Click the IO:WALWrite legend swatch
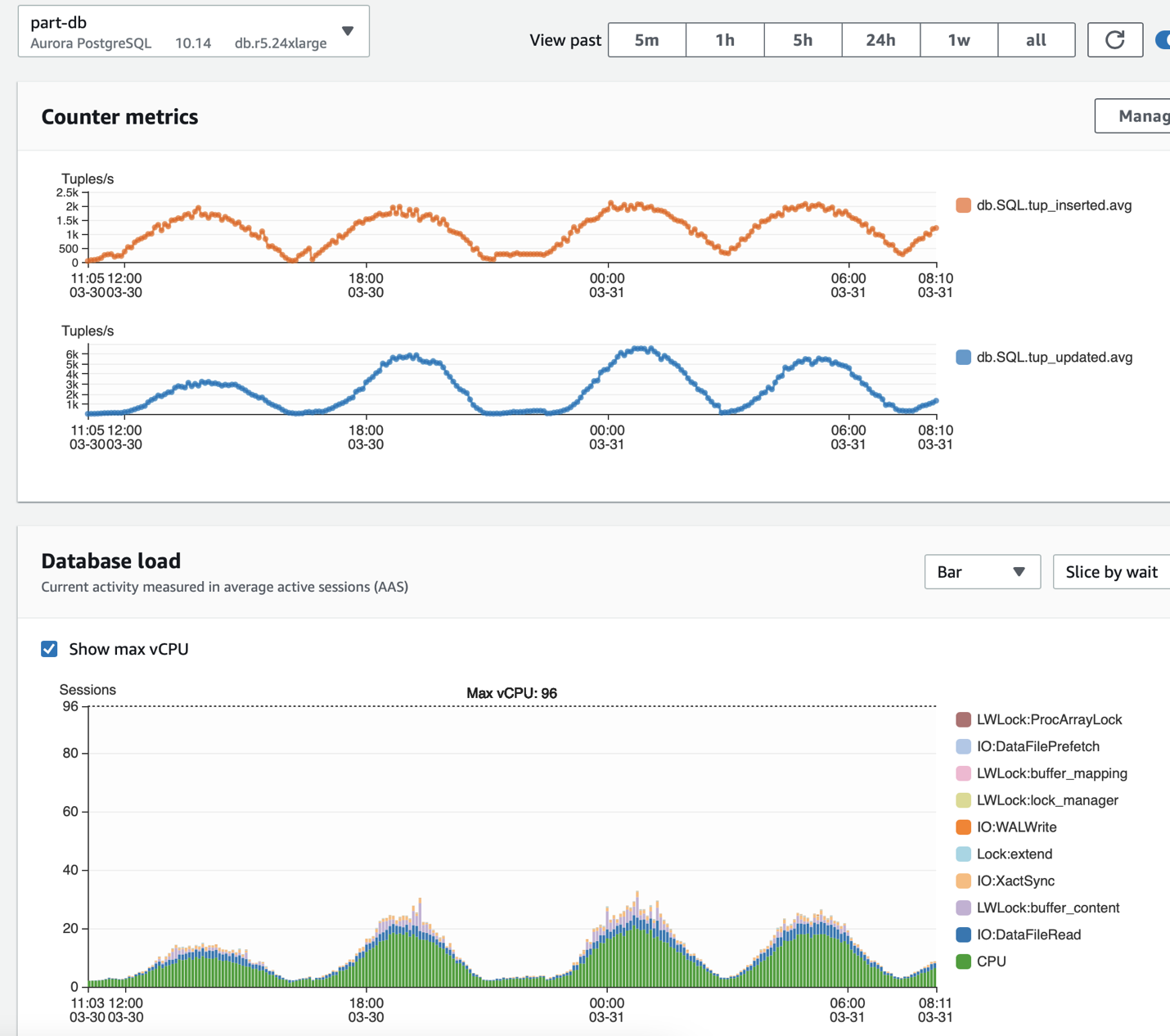This screenshot has height=1036, width=1170. [x=963, y=827]
